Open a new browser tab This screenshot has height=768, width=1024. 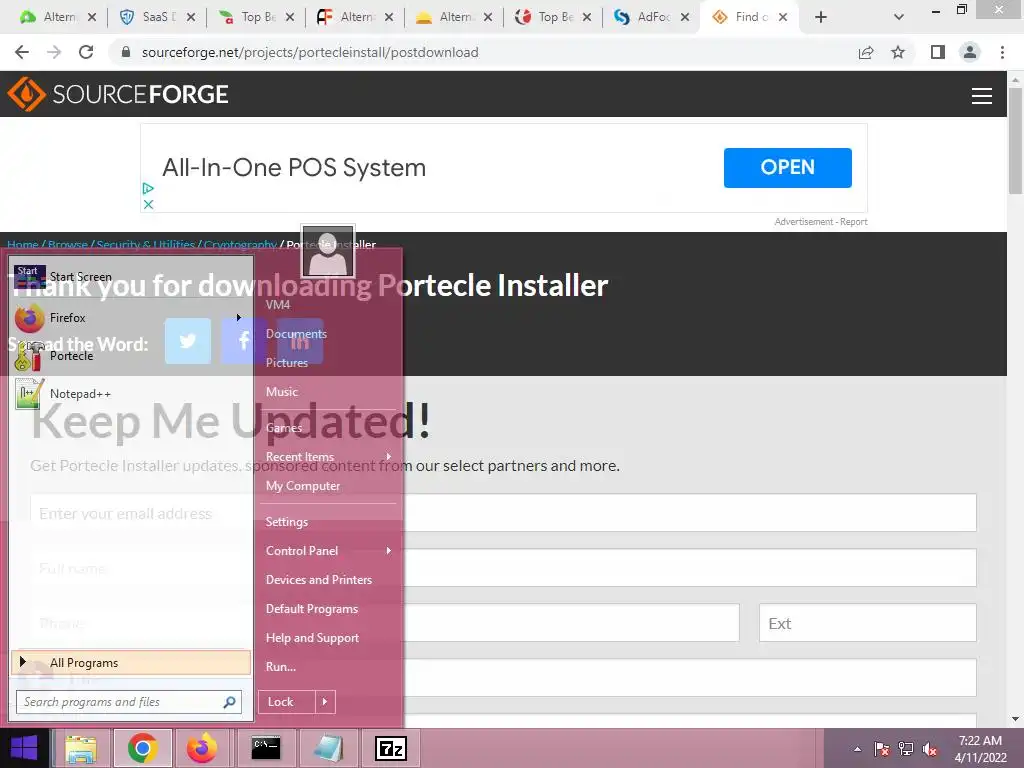coord(821,17)
